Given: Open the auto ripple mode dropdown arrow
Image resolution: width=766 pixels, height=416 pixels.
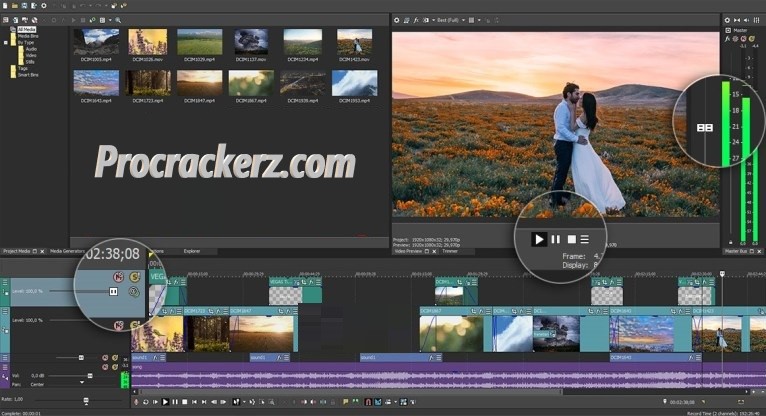Looking at the screenshot, I should pos(395,402).
